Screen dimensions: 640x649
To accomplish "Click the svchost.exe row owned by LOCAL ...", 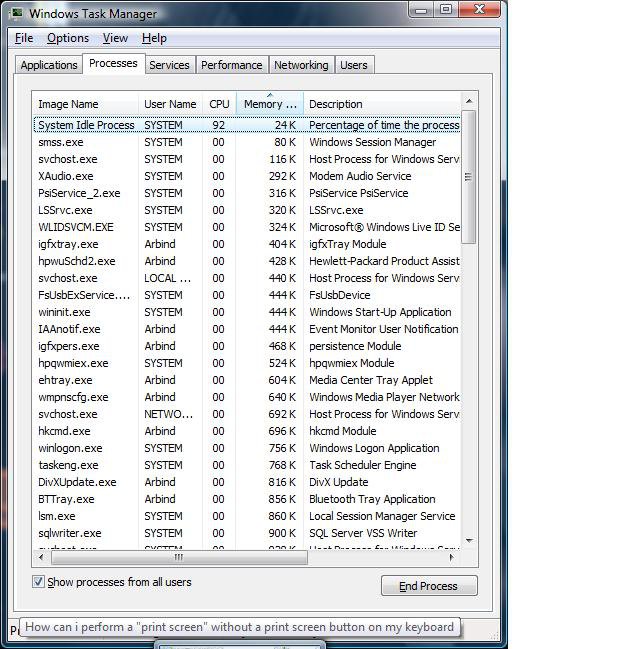I will [x=247, y=278].
